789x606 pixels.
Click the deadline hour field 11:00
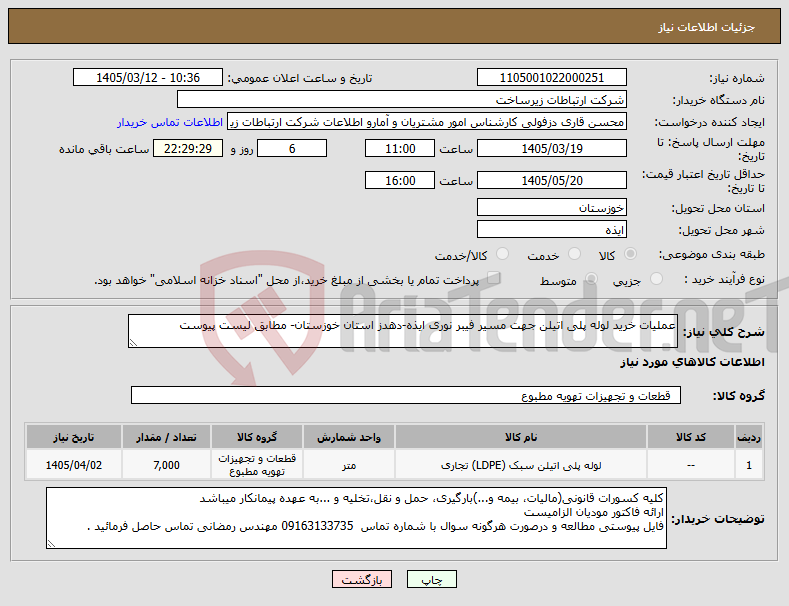point(400,148)
